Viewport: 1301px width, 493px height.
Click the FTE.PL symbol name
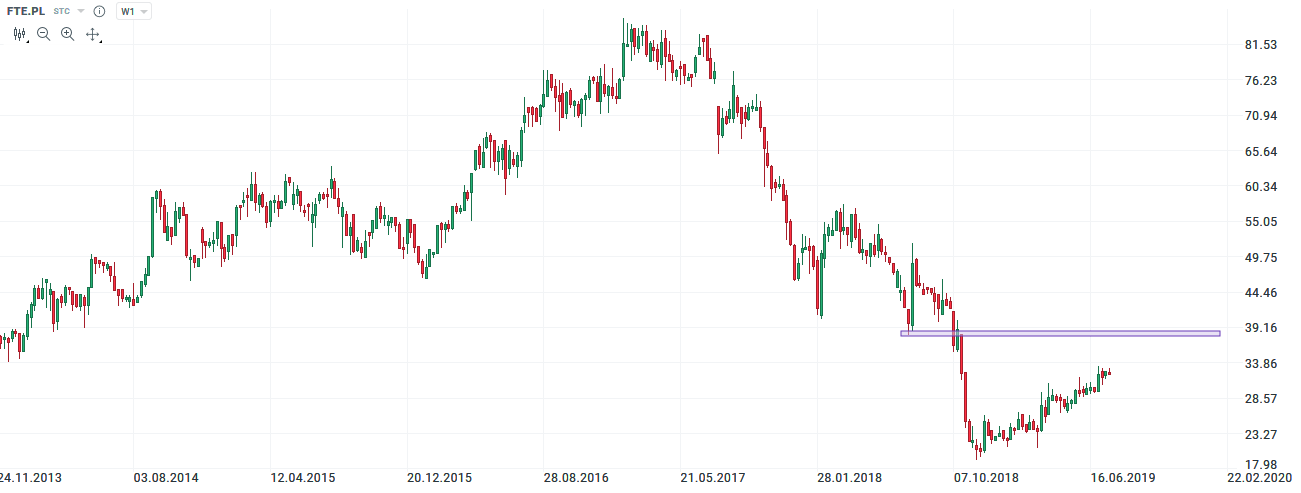coord(26,11)
